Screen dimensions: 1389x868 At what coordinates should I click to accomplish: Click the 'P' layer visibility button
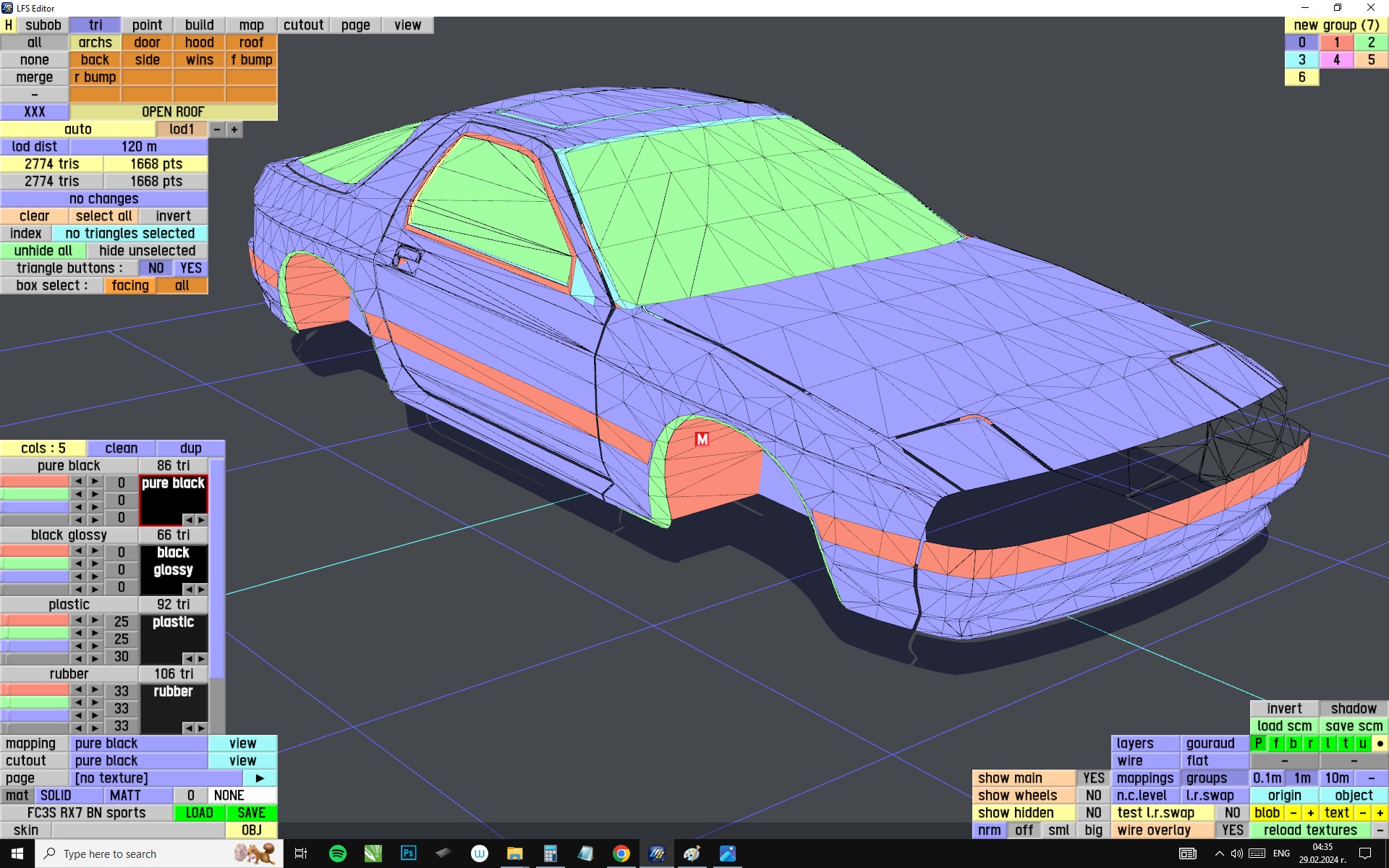pos(1259,744)
